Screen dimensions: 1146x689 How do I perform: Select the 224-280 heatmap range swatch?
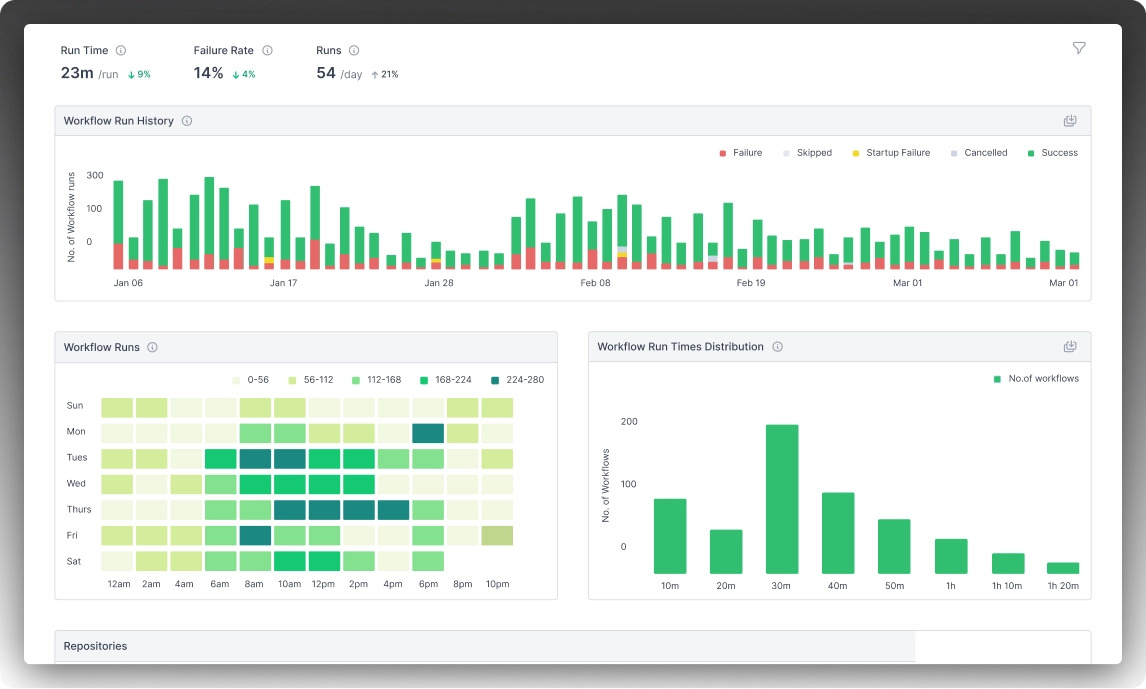point(495,380)
